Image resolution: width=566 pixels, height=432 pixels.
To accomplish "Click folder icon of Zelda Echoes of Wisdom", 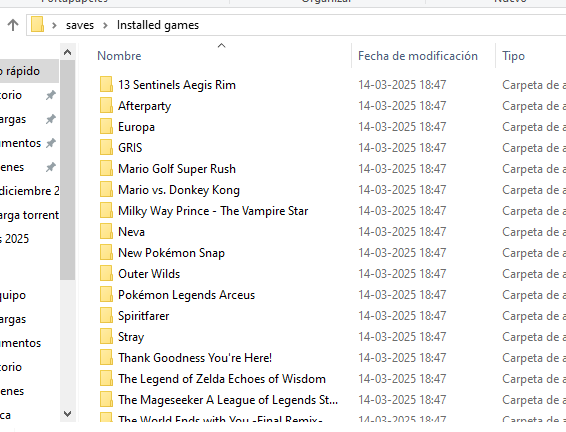I will pos(106,378).
